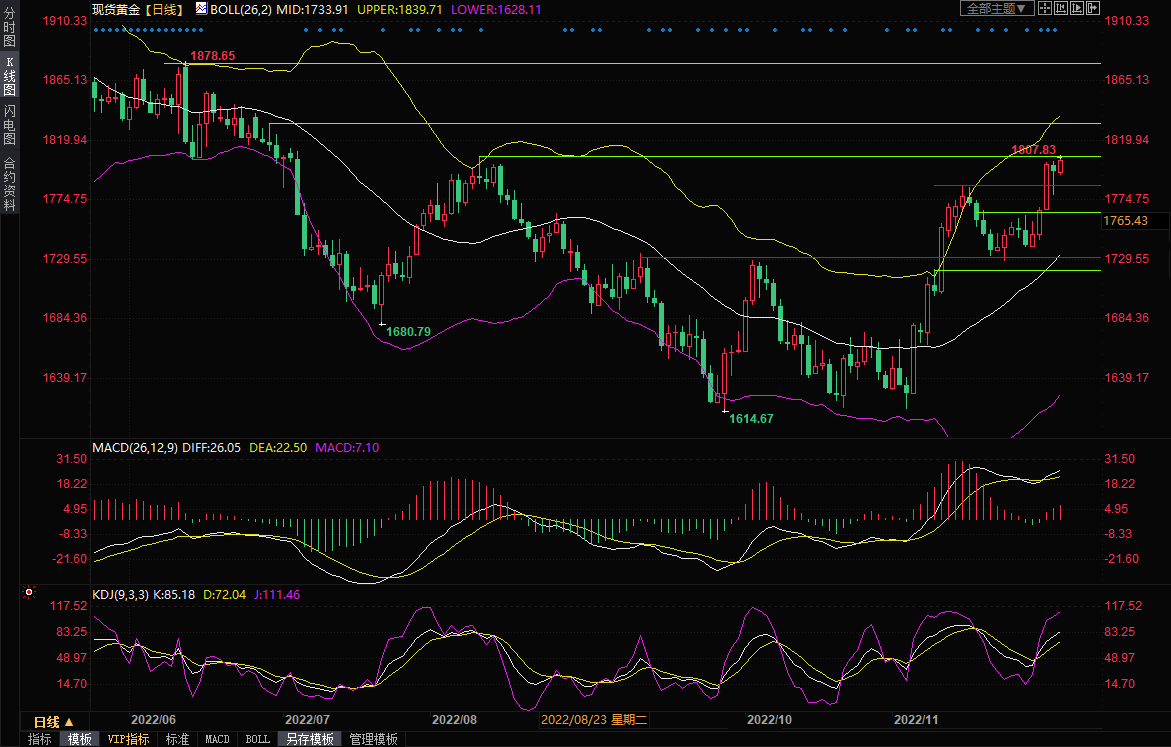Apply the MACD template
This screenshot has height=747, width=1171.
pyautogui.click(x=217, y=739)
